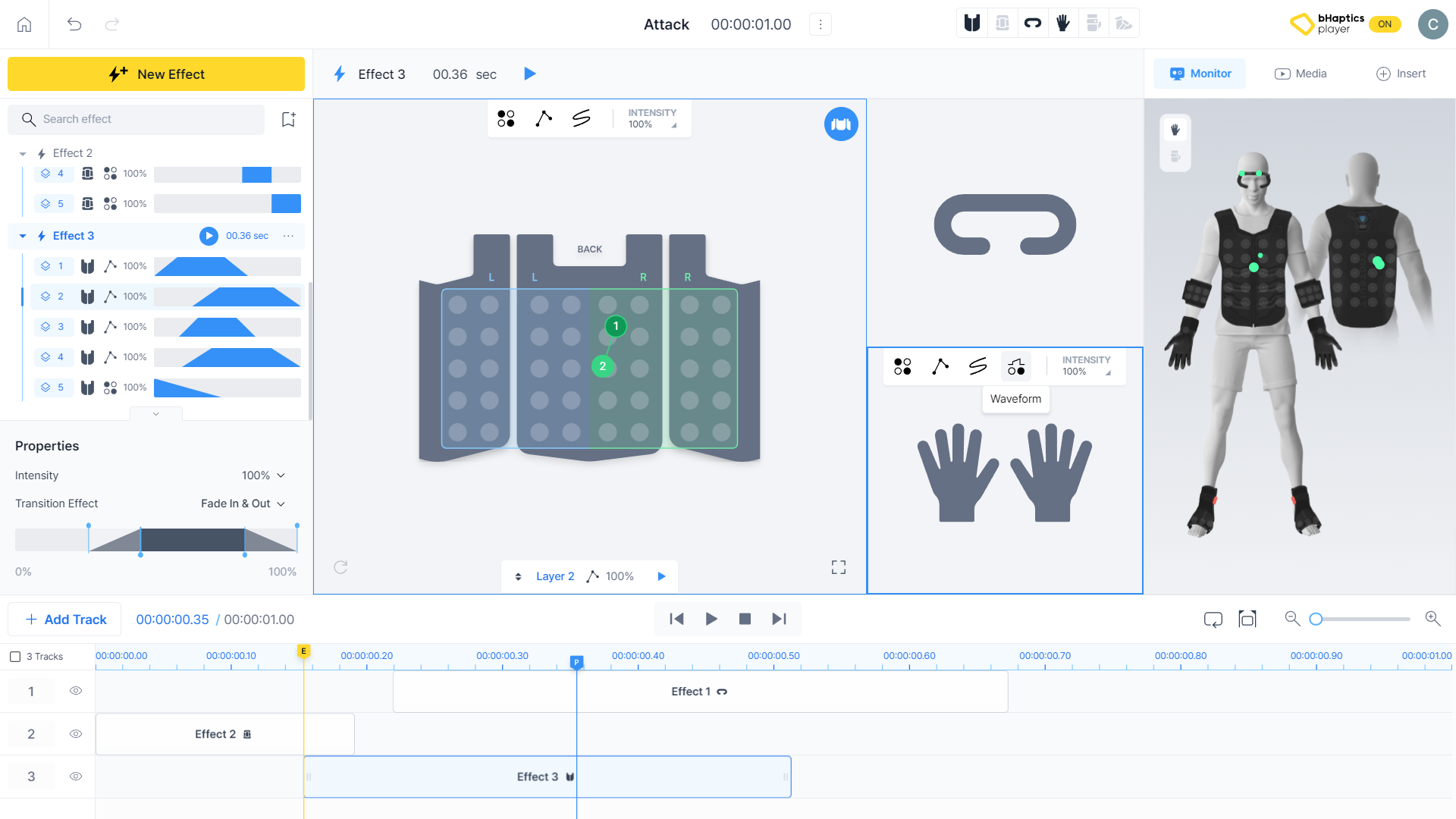Image resolution: width=1456 pixels, height=819 pixels.
Task: Select the arm sleeve device icon in top toolbar
Action: (1003, 24)
